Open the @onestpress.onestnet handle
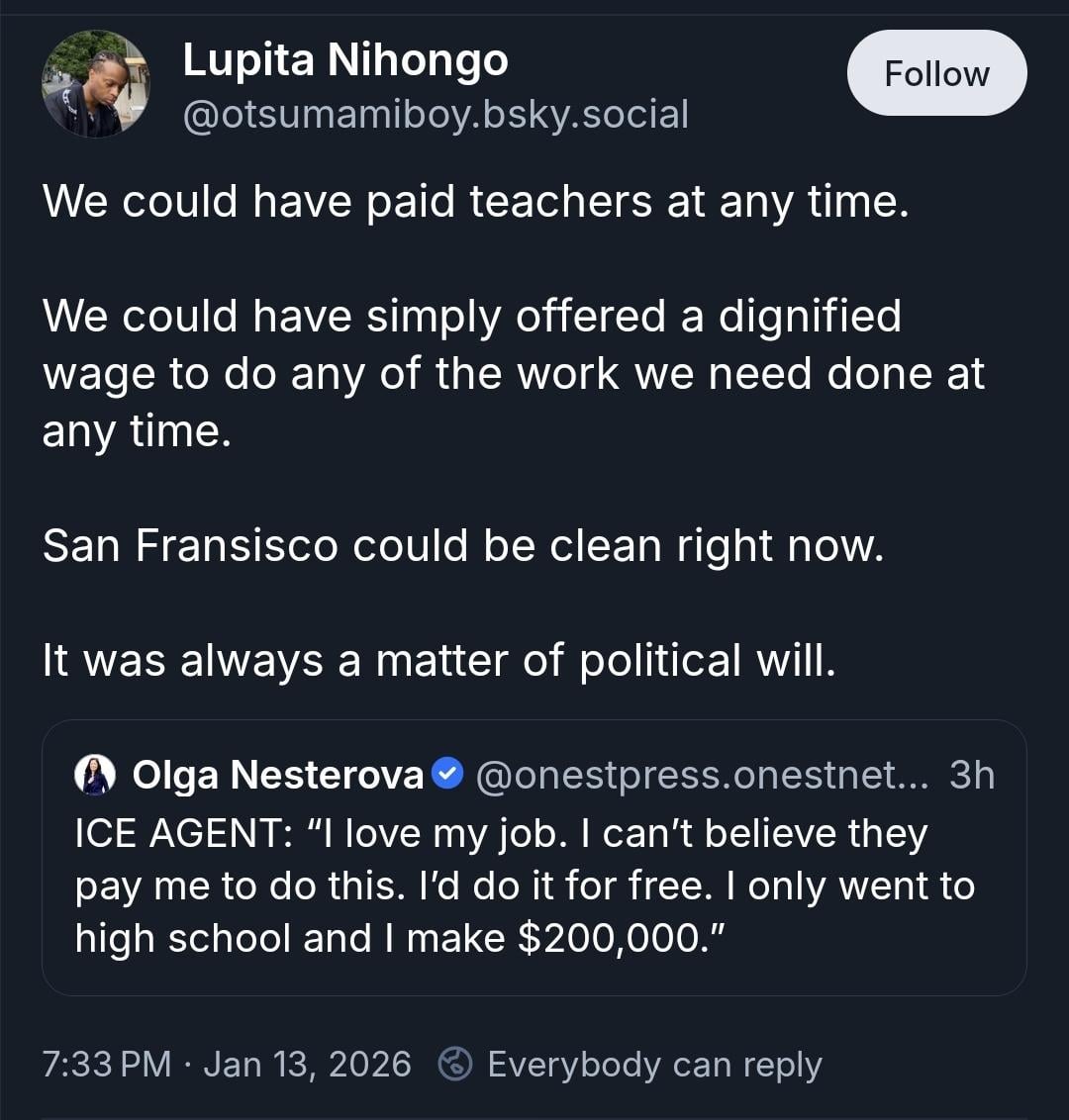This screenshot has width=1069, height=1120. [x=703, y=775]
